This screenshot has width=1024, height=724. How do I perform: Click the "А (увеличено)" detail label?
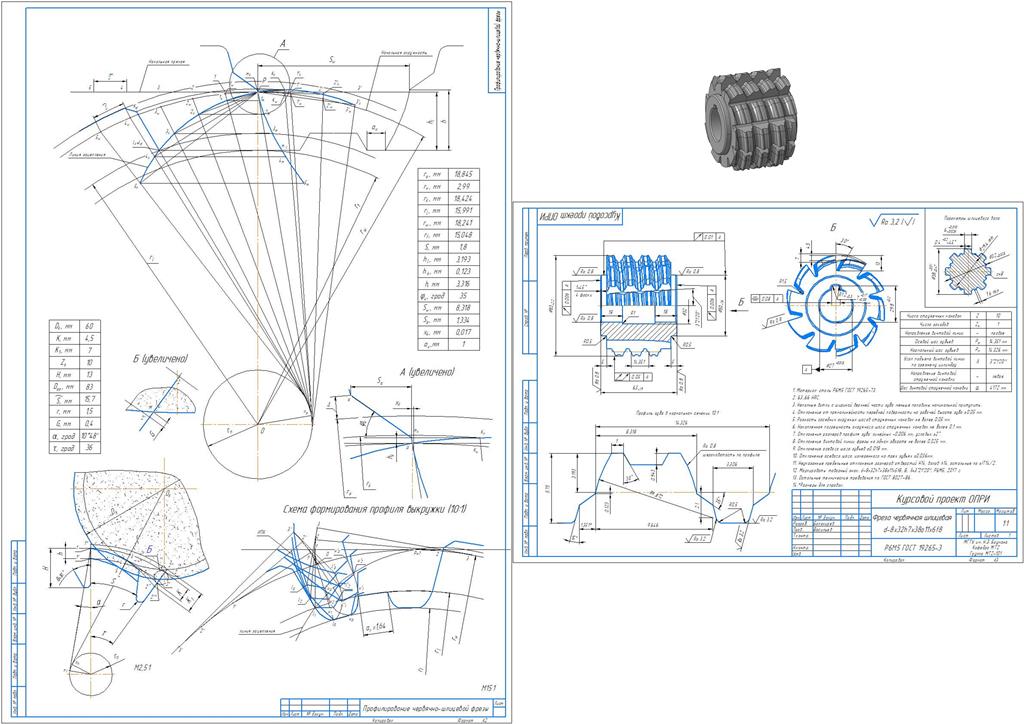tap(426, 372)
